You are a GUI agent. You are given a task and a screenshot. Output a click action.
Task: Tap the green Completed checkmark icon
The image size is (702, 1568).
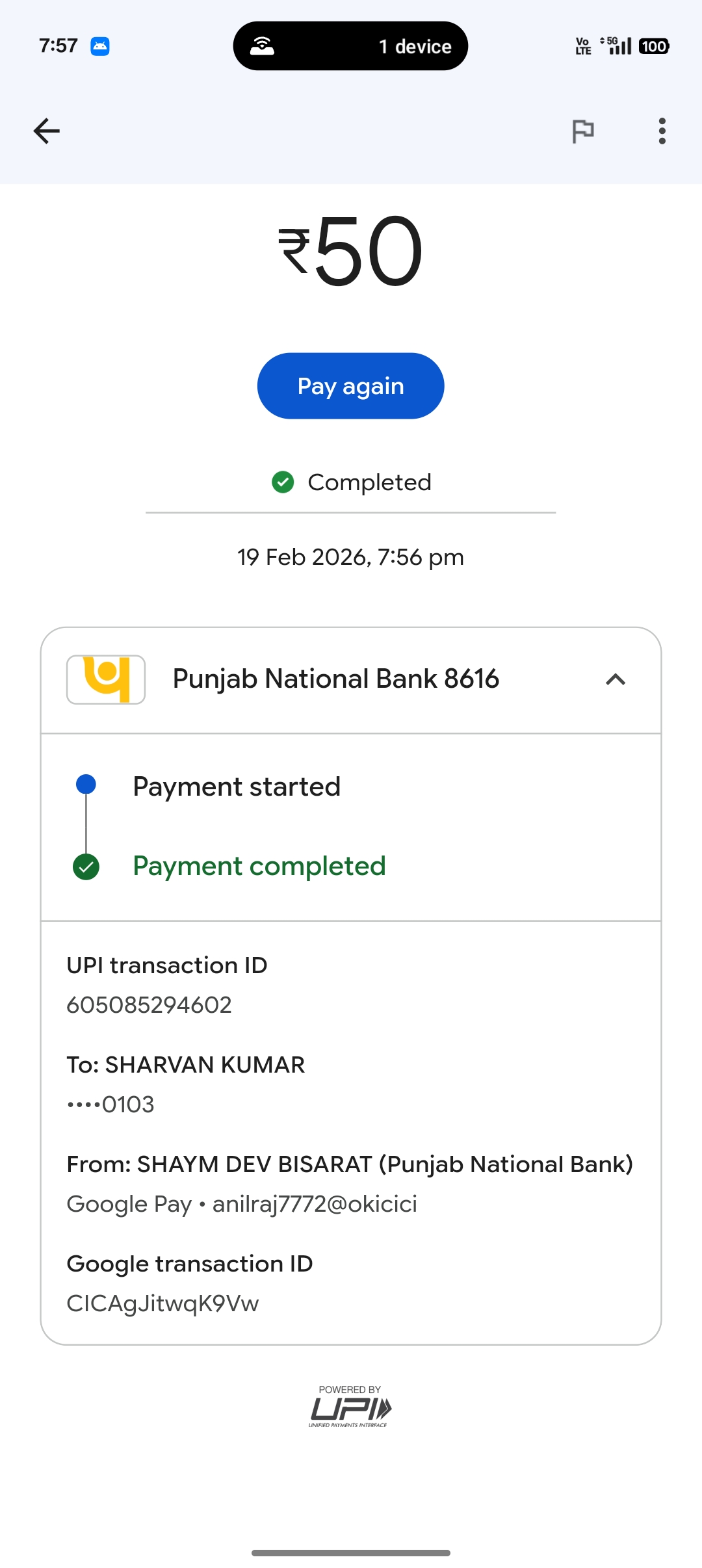point(283,482)
